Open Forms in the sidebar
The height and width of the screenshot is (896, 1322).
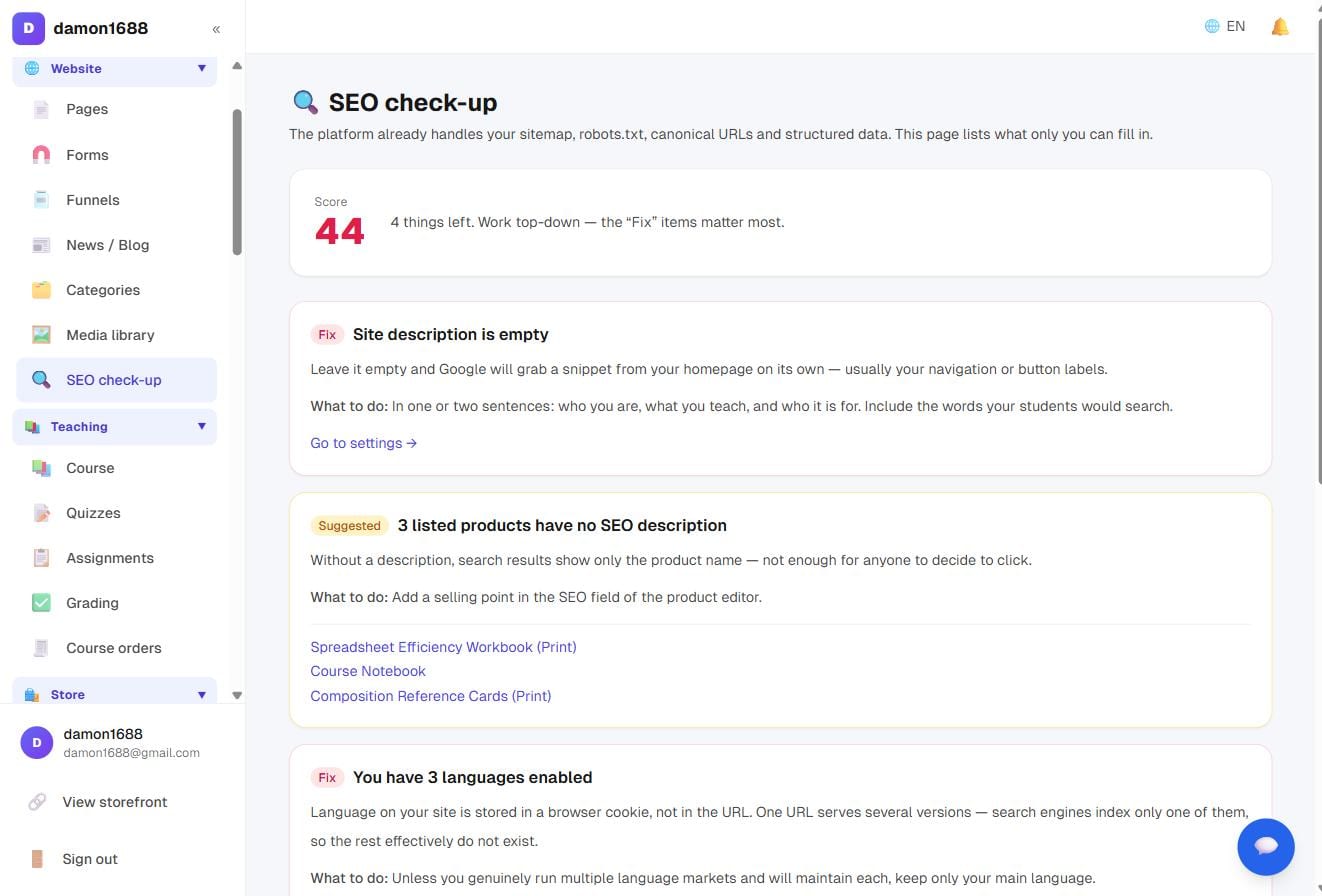click(116, 155)
